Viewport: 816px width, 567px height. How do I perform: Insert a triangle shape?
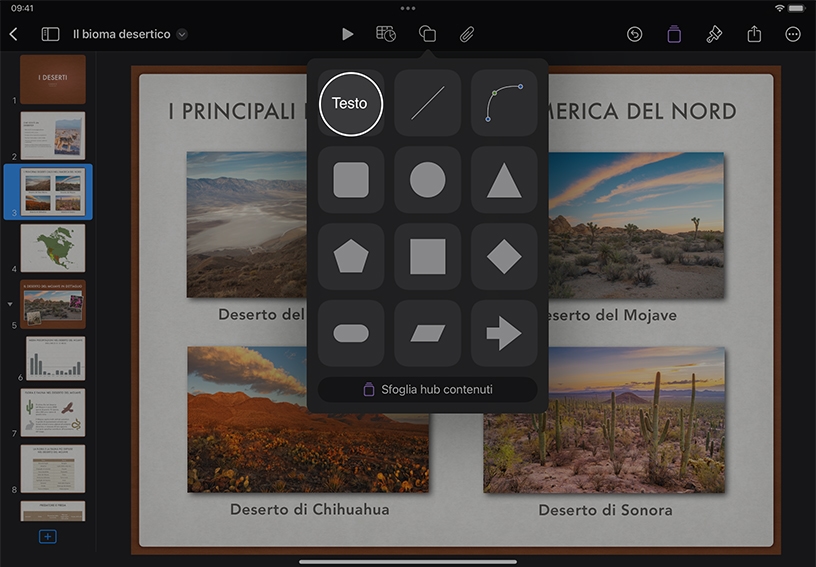504,179
